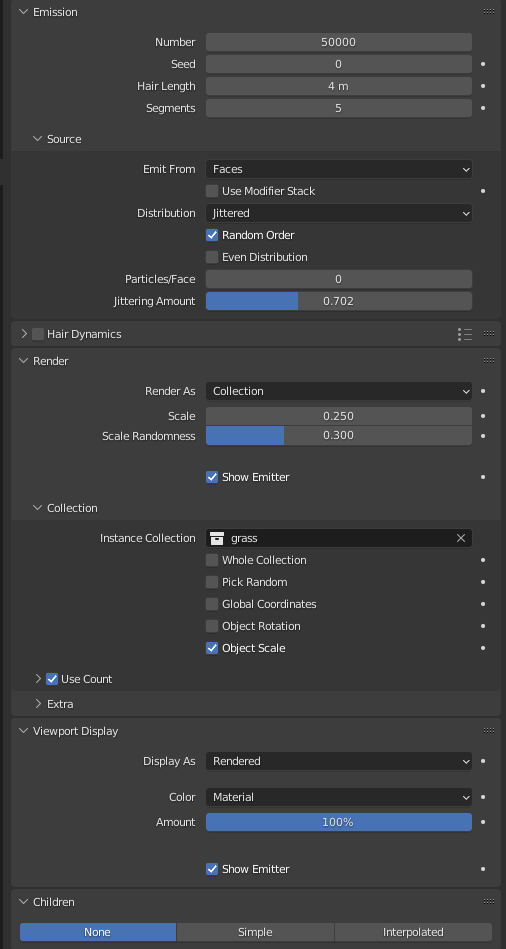Uncheck the Object Scale checkbox

click(212, 648)
